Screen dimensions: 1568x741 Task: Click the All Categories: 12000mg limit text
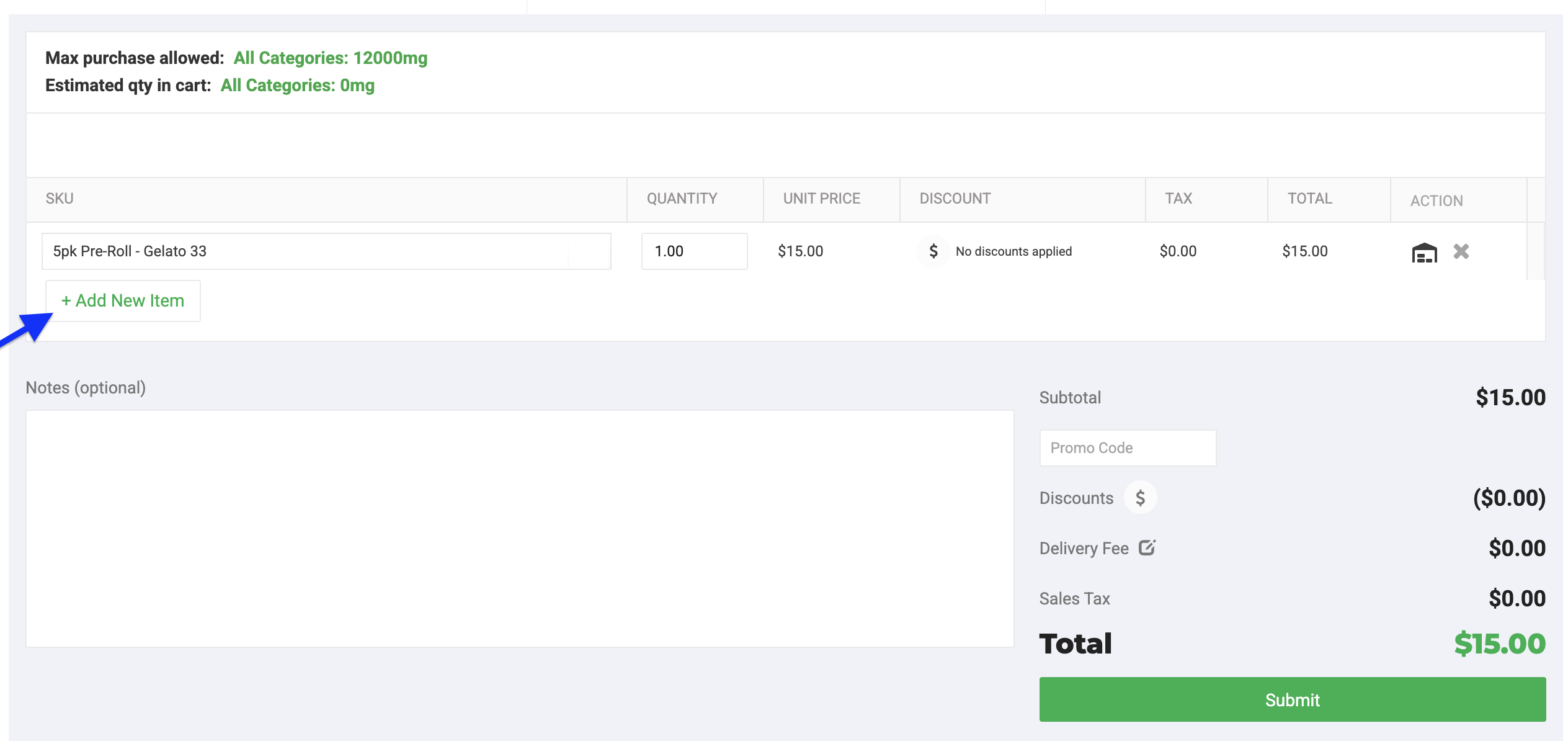tap(331, 58)
